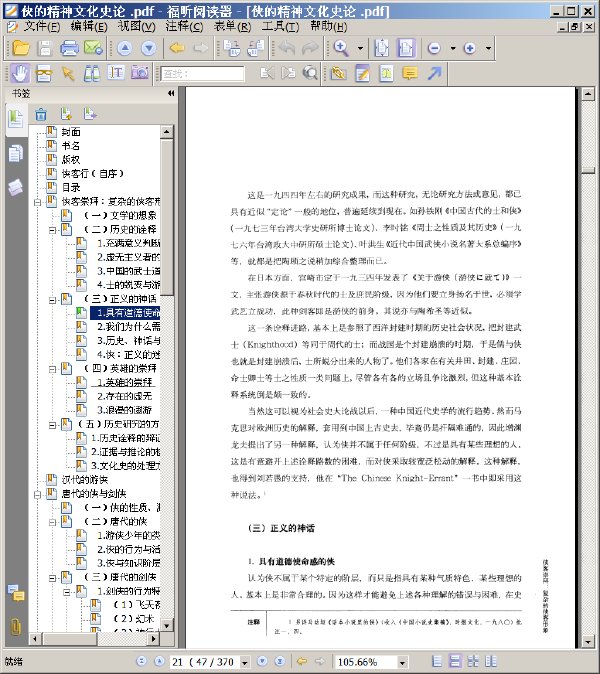
Task: Select the 汉代的游侠 bookmark
Action: [x=84, y=480]
